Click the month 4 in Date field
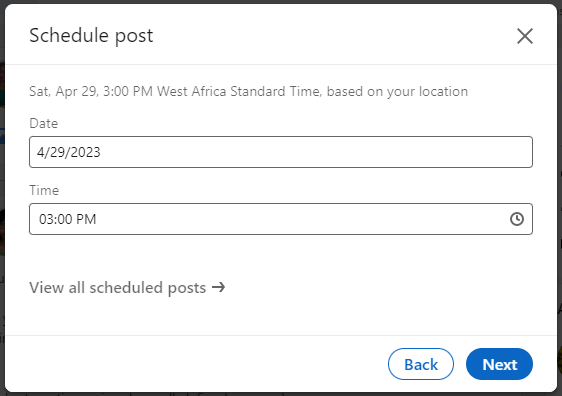 41,152
